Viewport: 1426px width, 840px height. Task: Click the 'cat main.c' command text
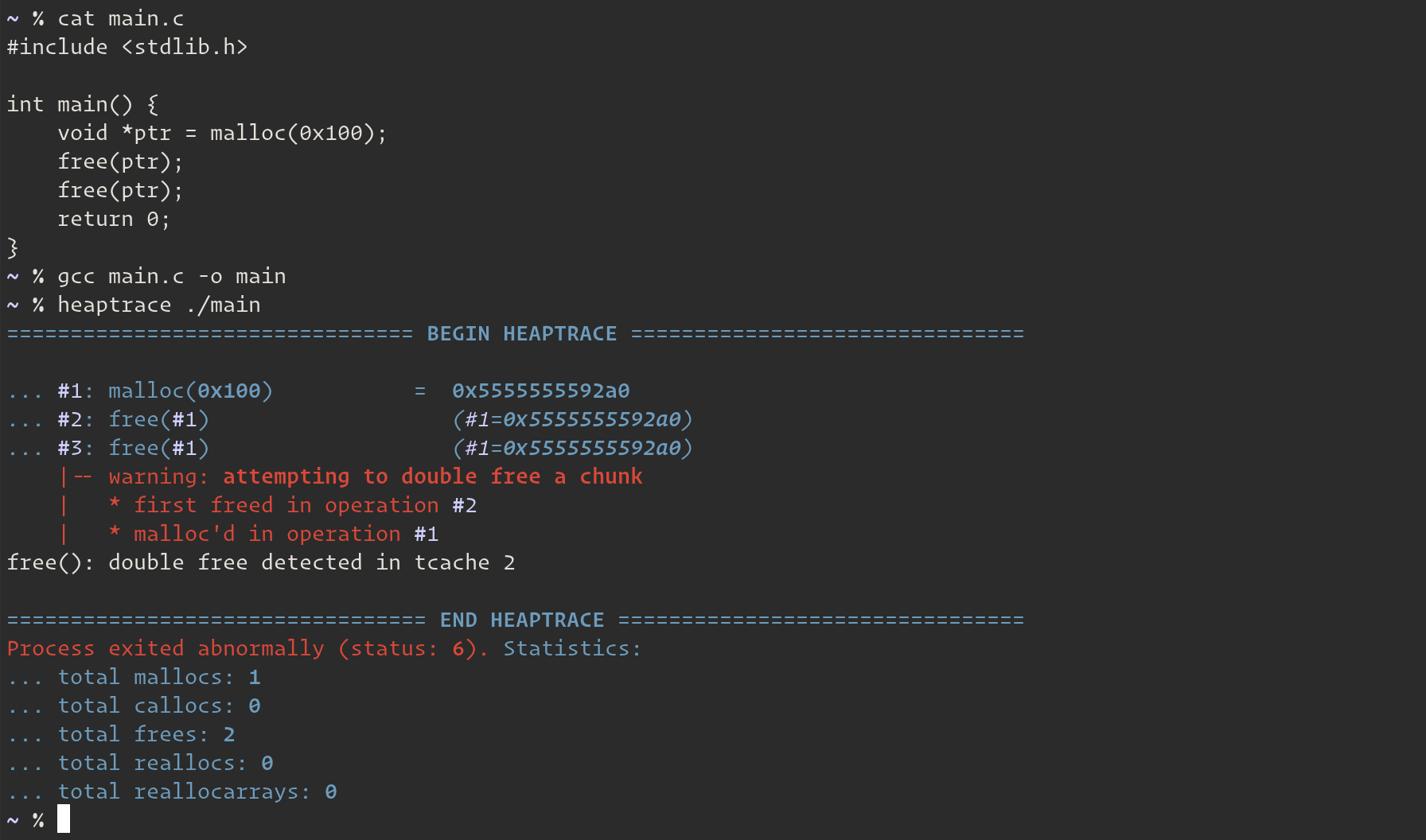(121, 18)
